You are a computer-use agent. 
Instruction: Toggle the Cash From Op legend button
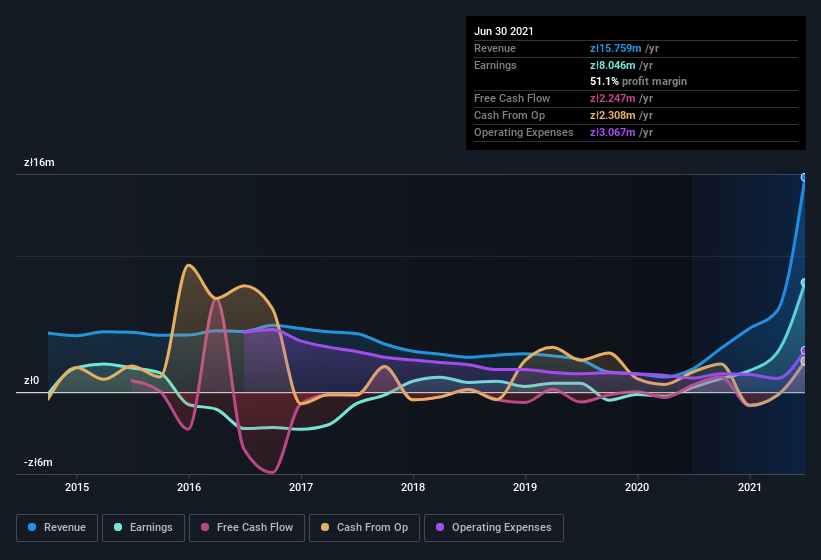tap(364, 528)
